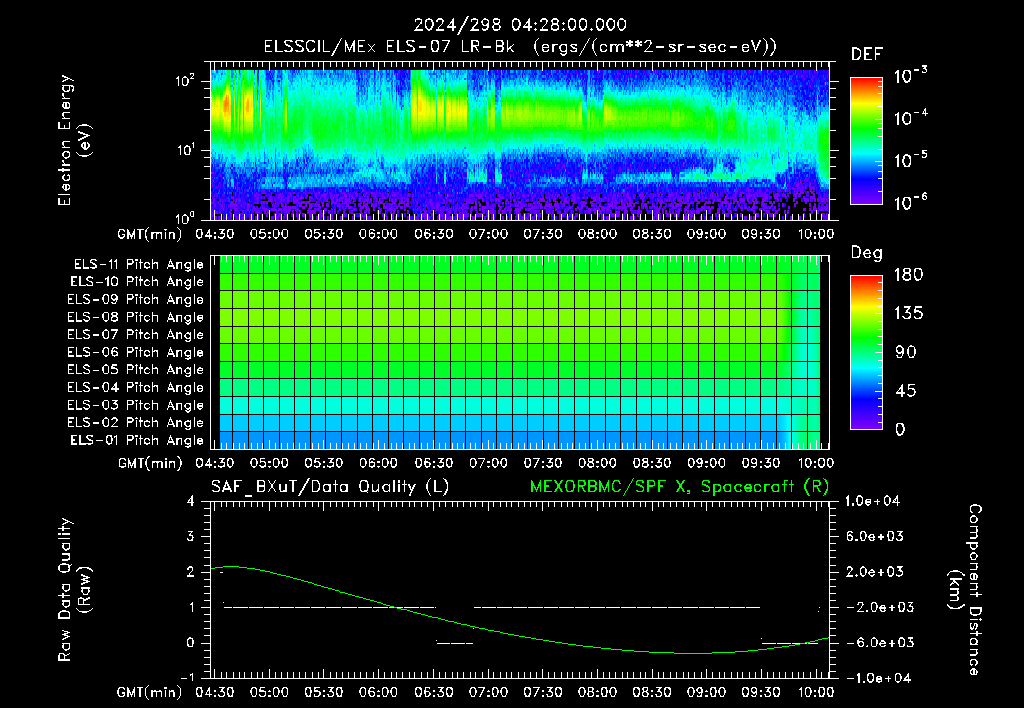Click the 04:30 tick on the spectrogram time axis

[215, 234]
